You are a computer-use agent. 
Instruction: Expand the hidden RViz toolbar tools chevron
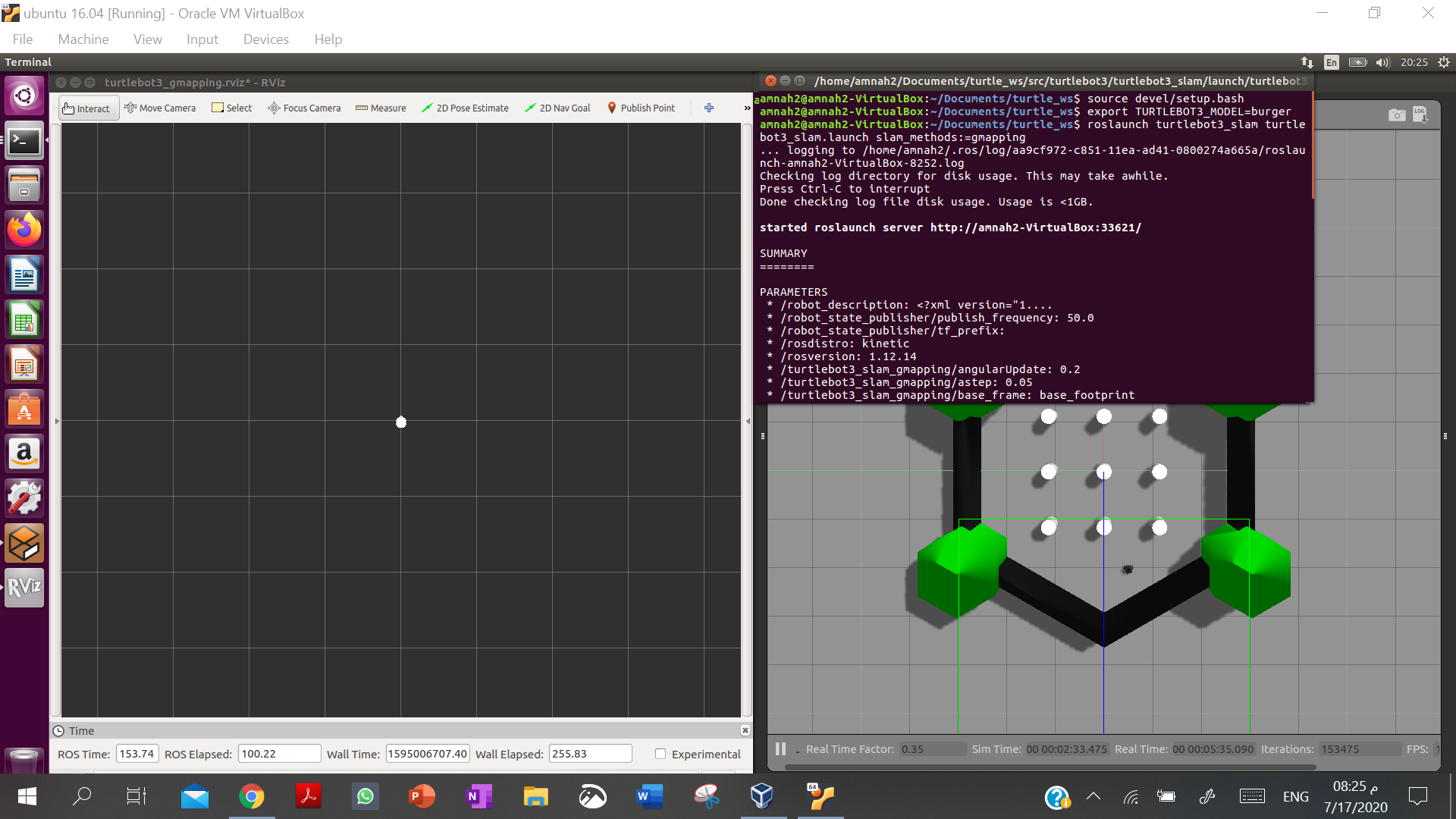click(746, 108)
